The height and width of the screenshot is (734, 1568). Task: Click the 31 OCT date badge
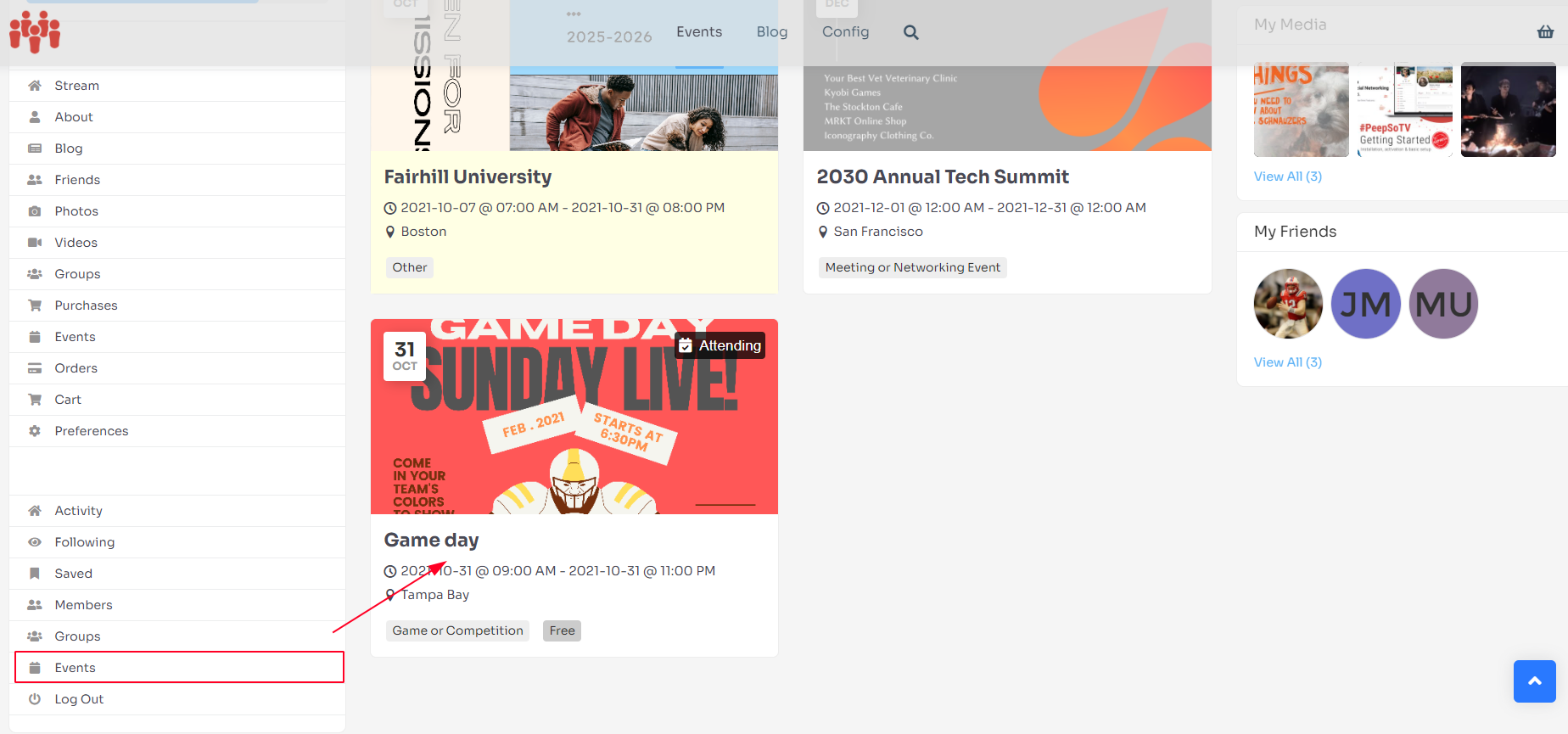405,356
